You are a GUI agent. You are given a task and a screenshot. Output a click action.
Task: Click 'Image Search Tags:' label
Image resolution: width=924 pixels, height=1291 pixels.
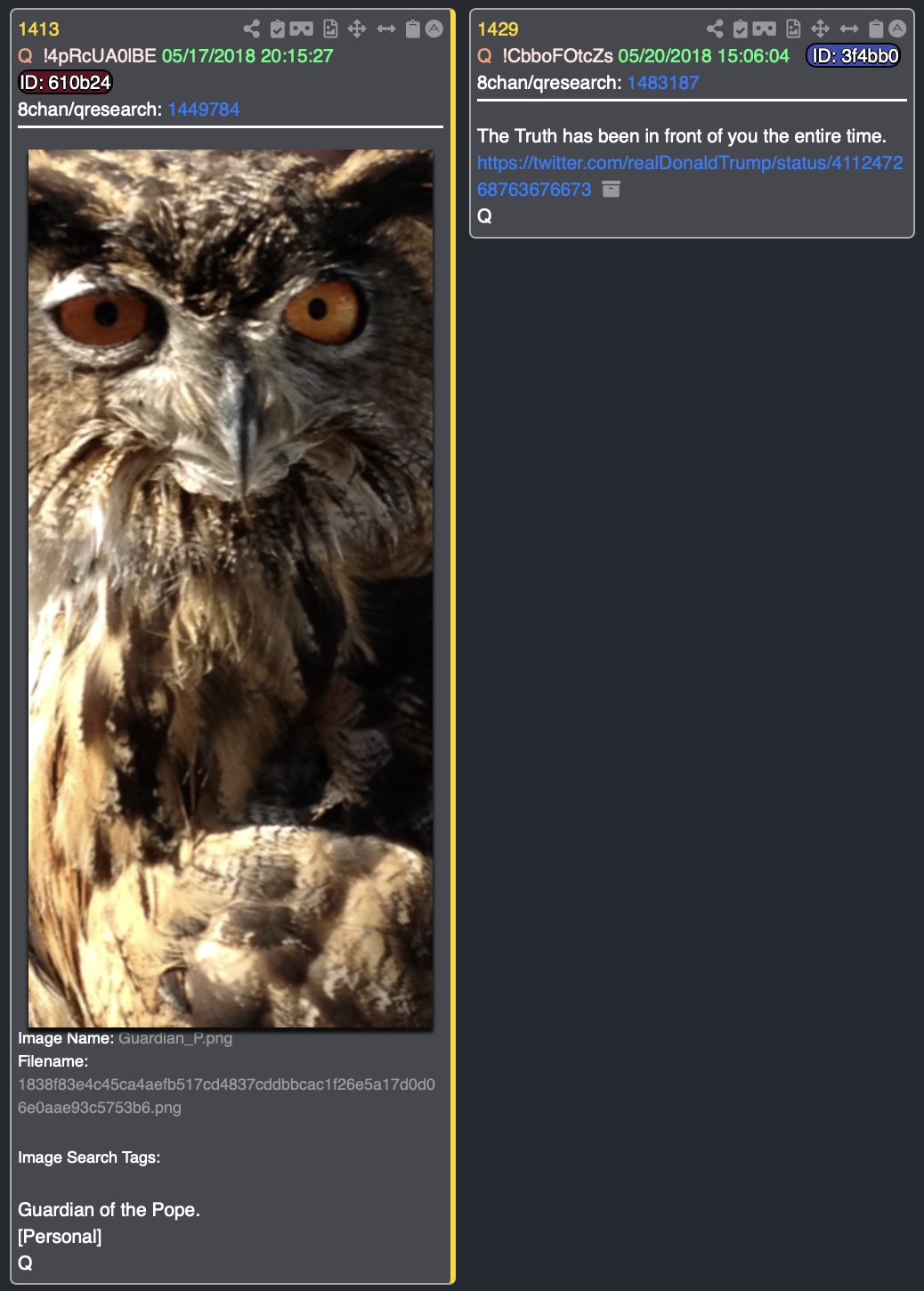pyautogui.click(x=89, y=1157)
